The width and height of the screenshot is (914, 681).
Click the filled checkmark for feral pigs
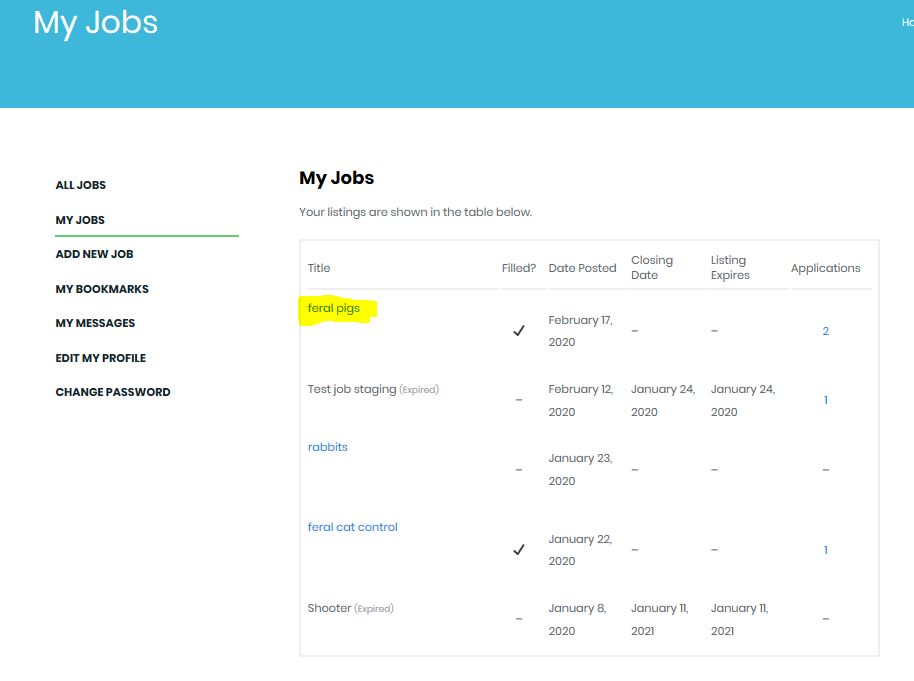pyautogui.click(x=518, y=331)
